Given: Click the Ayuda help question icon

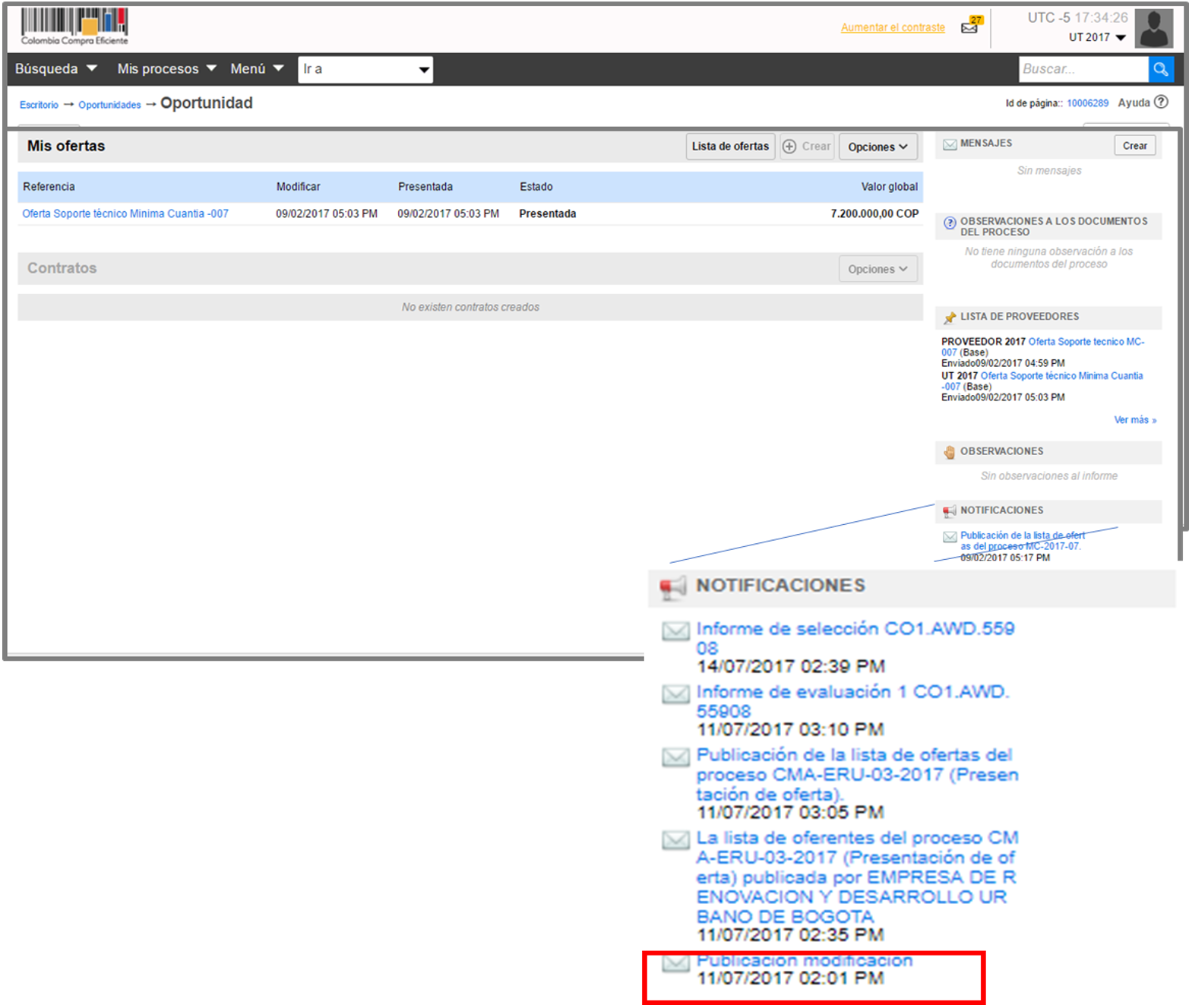Looking at the screenshot, I should 1161,103.
